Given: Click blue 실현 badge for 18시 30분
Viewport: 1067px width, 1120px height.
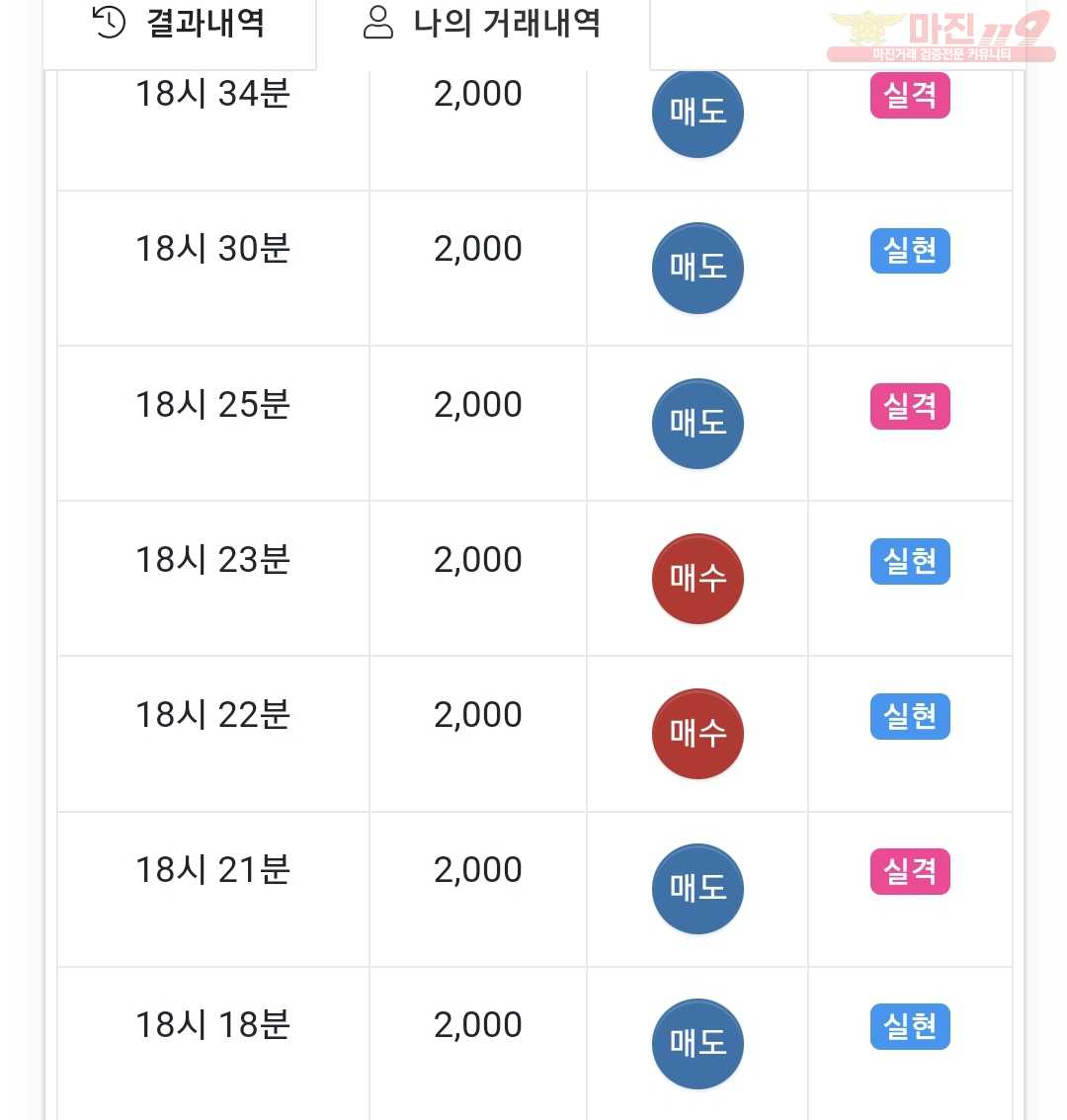Looking at the screenshot, I should tap(910, 251).
